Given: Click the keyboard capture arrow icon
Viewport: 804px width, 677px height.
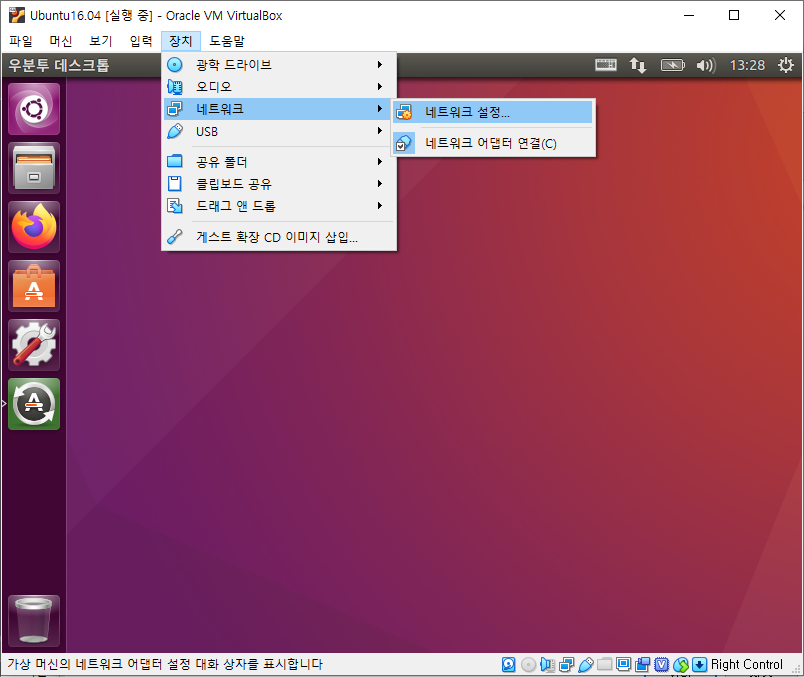Looking at the screenshot, I should pos(699,665).
